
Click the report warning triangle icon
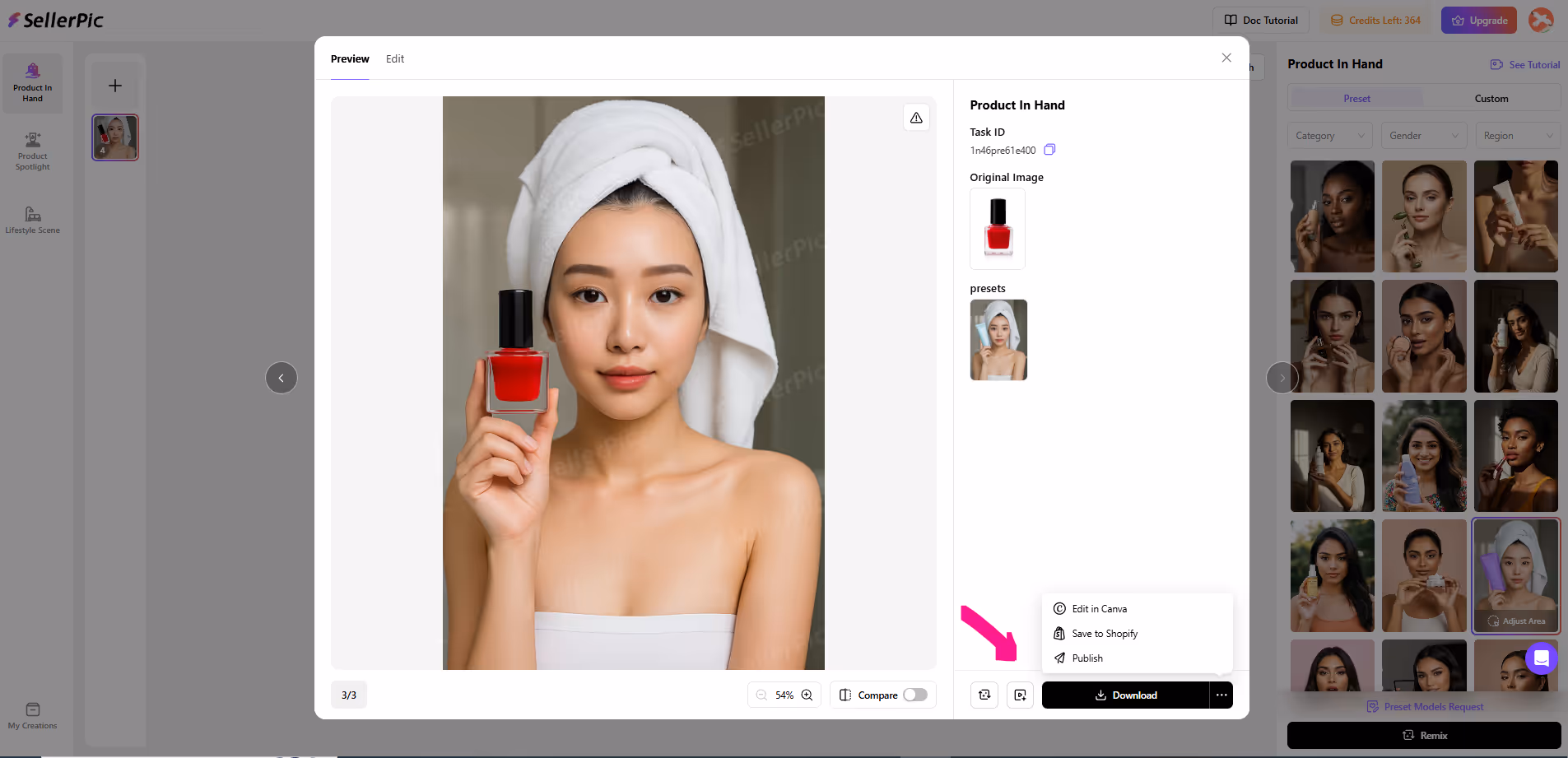click(x=916, y=118)
